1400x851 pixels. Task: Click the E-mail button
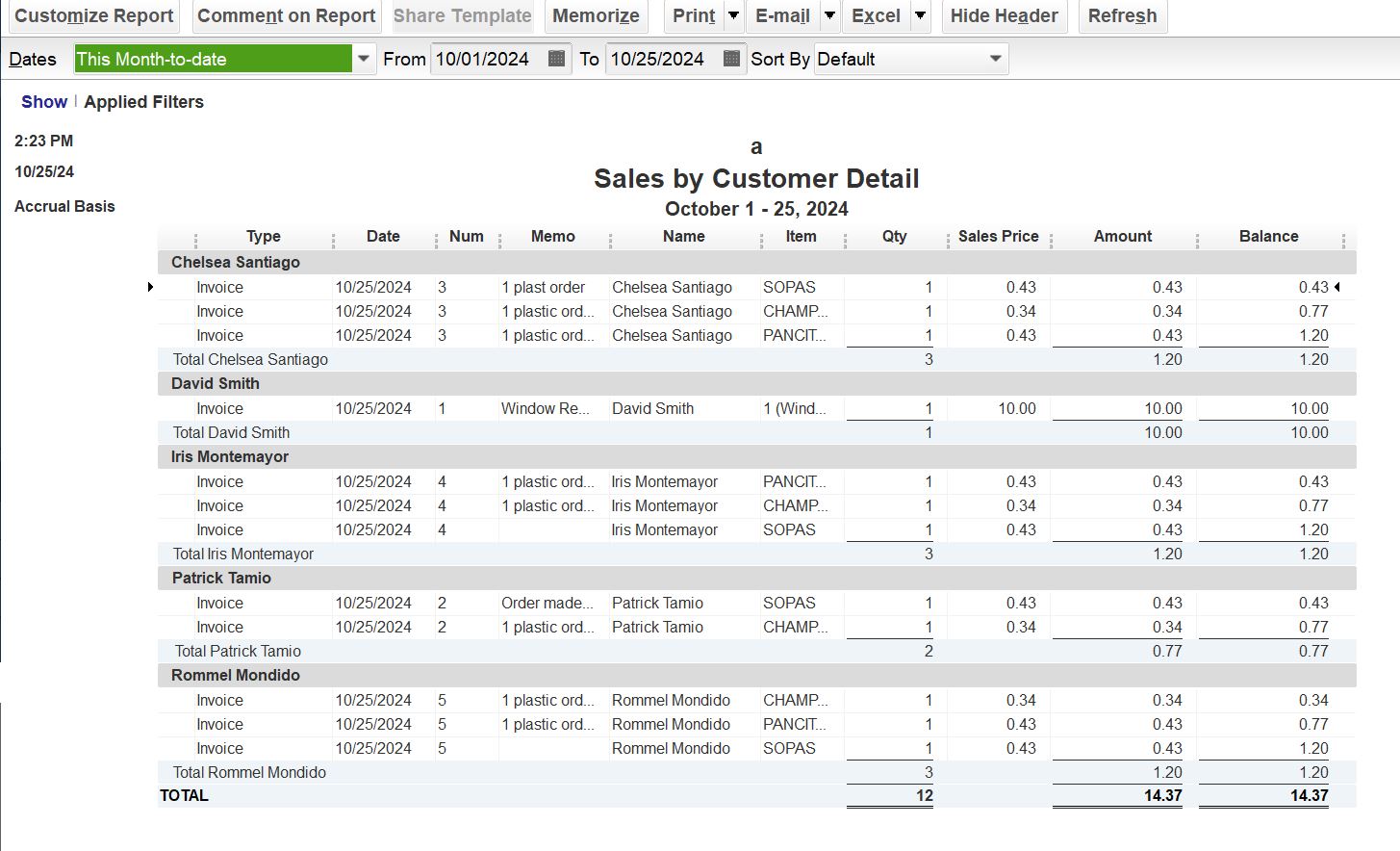point(782,15)
